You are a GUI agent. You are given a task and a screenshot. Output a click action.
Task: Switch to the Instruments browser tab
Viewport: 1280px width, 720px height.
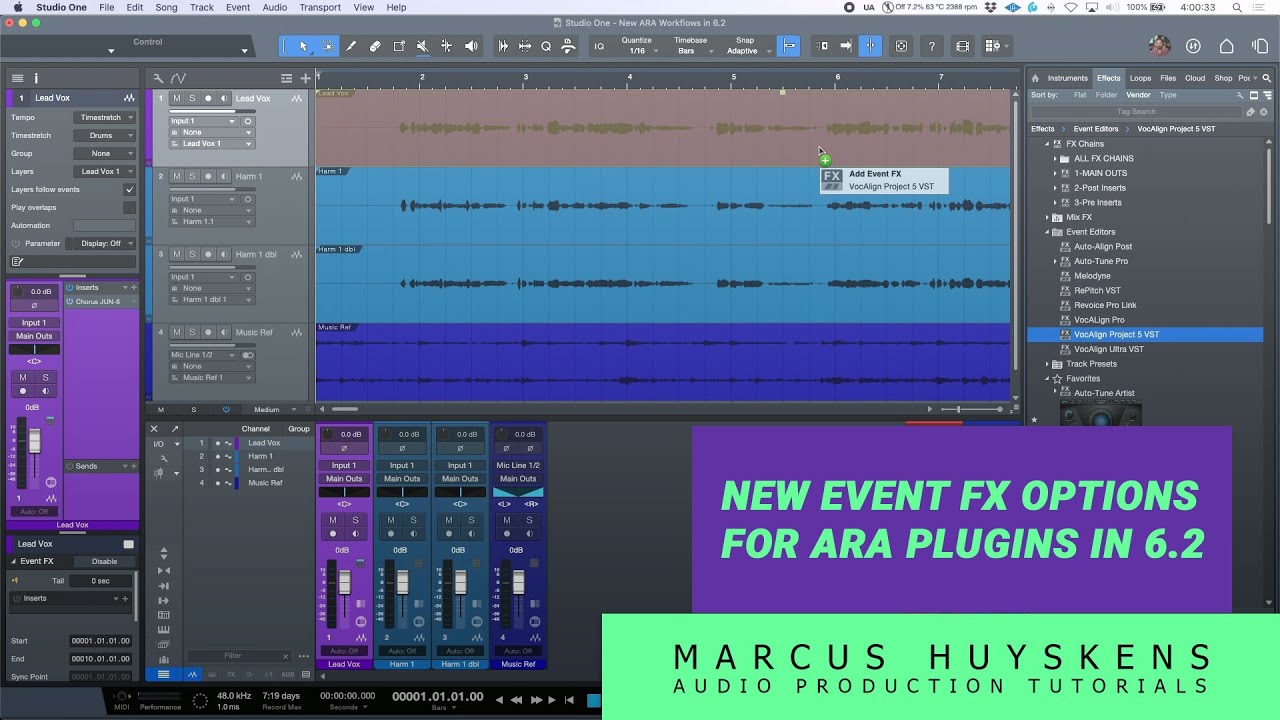1067,78
